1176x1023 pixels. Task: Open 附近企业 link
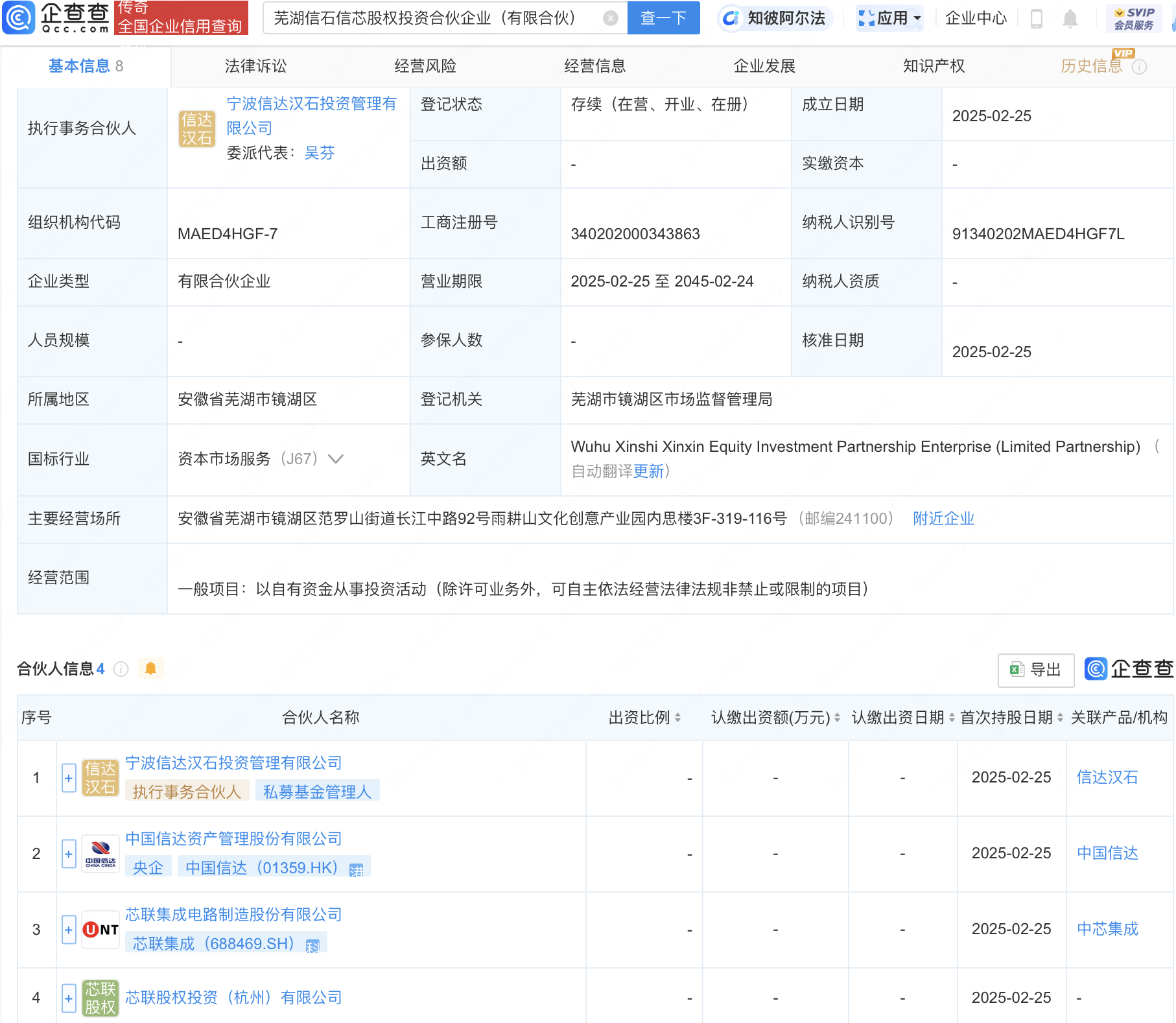click(x=944, y=519)
